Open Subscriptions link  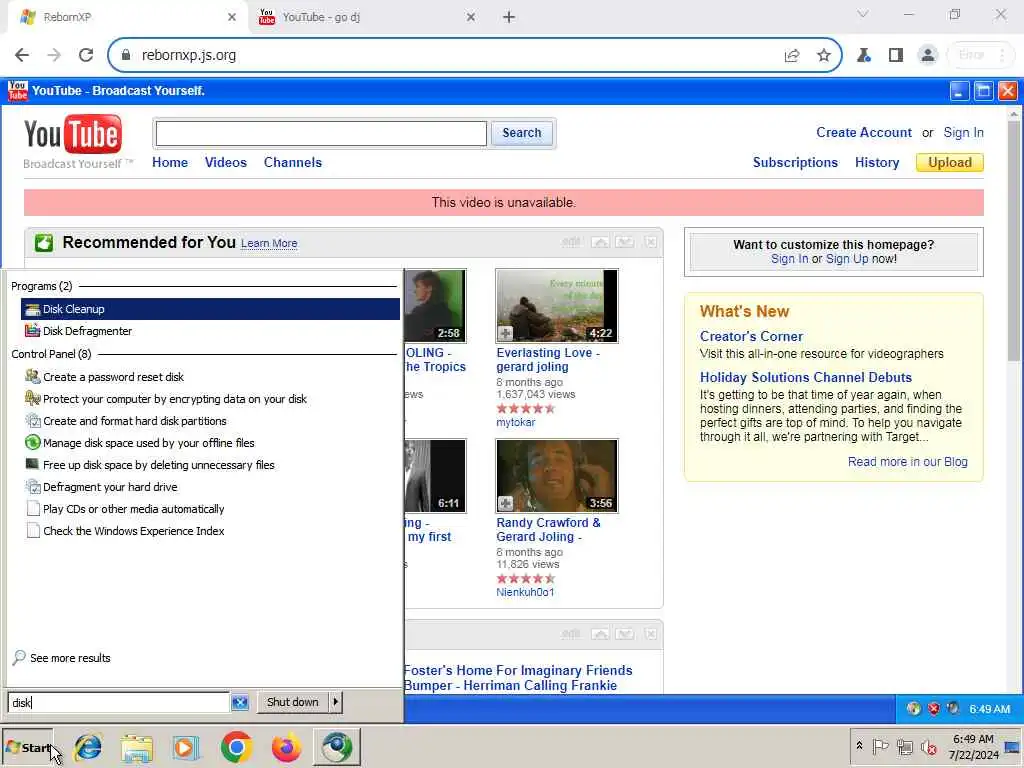click(x=795, y=163)
